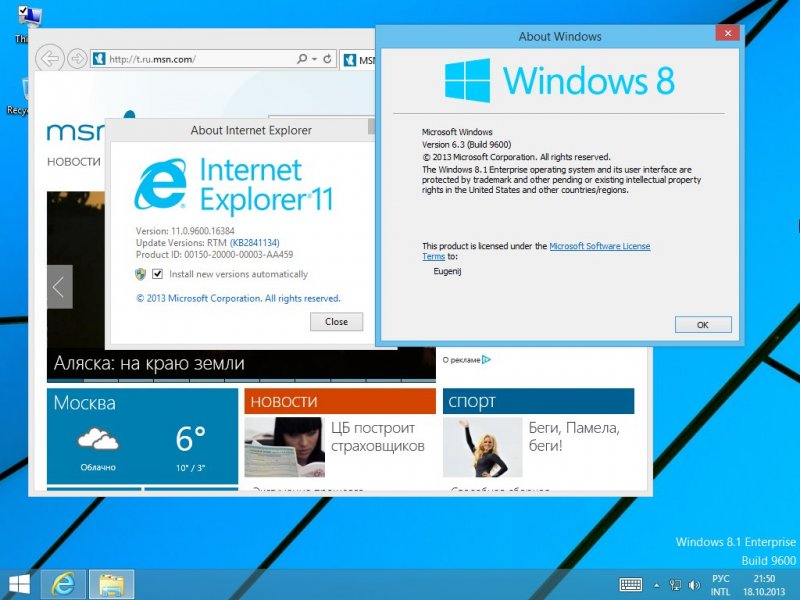Click the UAC shield icon beside the checkbox
Viewport: 800px width, 600px height.
[x=140, y=274]
